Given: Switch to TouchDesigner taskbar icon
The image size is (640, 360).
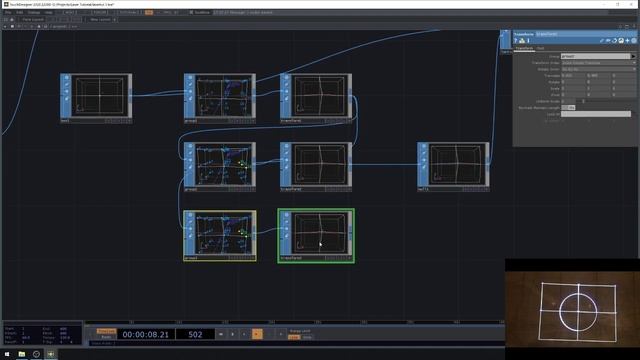Looking at the screenshot, I should [x=51, y=354].
